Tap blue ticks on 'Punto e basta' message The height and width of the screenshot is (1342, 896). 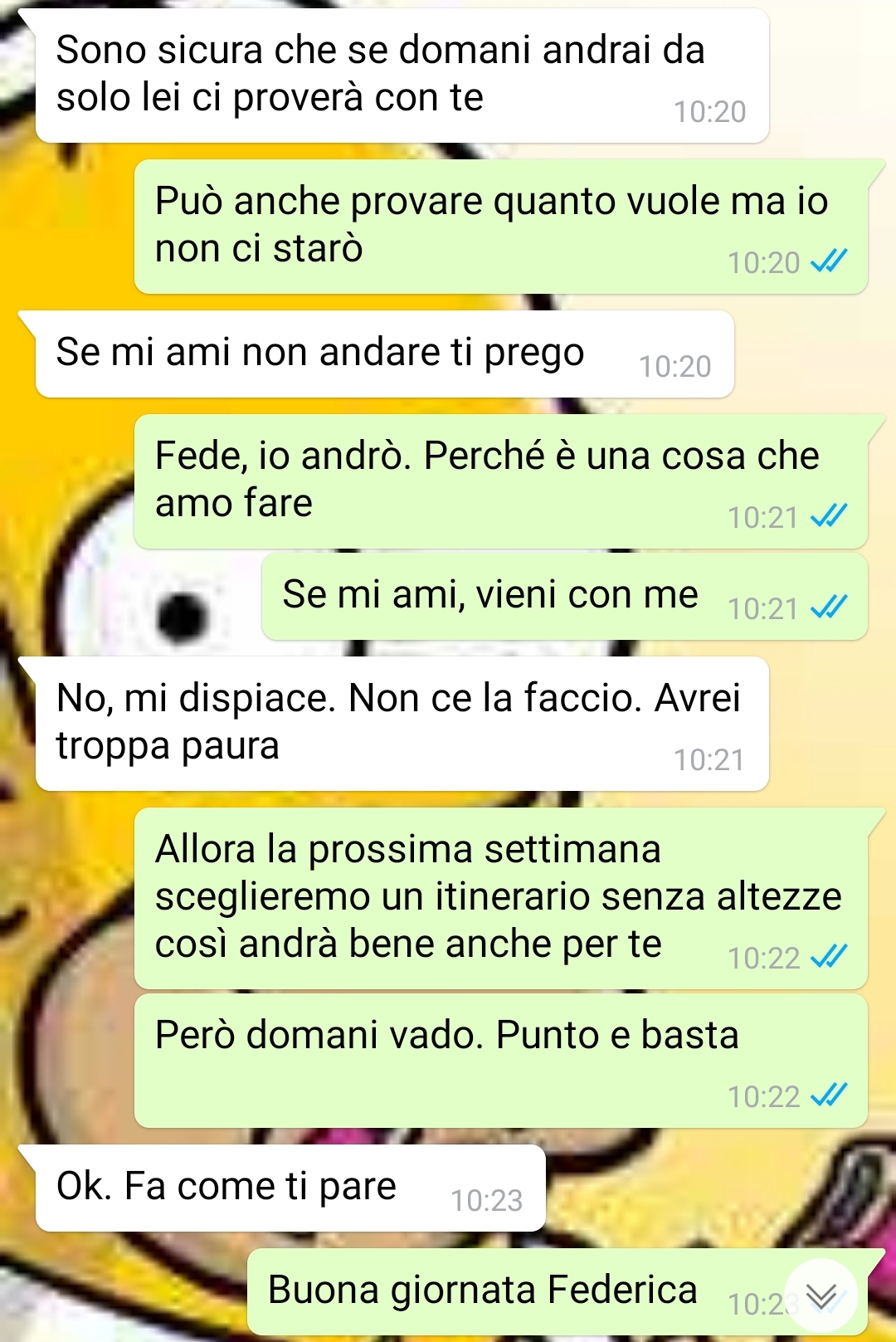coord(829,1096)
